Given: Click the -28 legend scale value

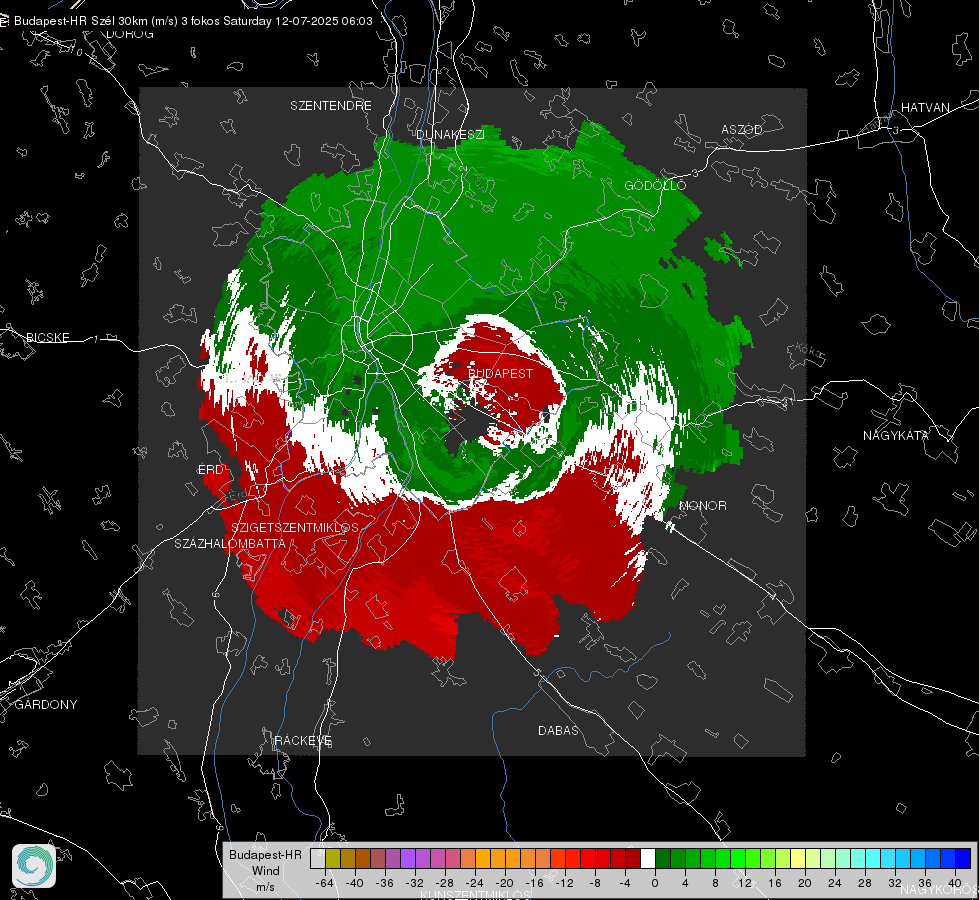Looking at the screenshot, I should [445, 883].
